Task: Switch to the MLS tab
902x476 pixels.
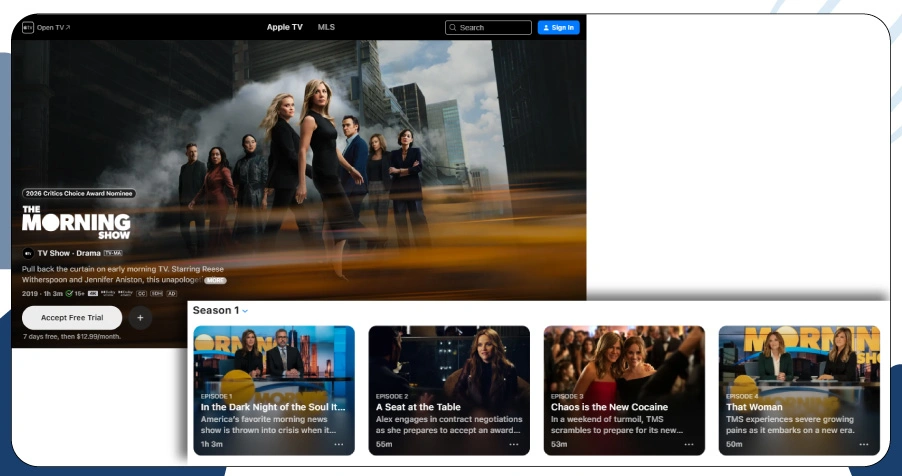Action: 326,27
